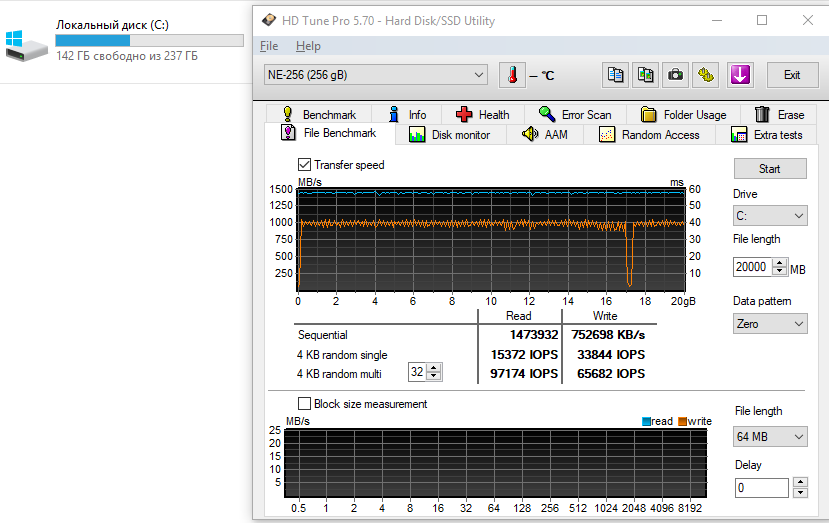Click the copy screenshot to clipboard icon
Viewport: 829px width, 523px height.
click(646, 75)
